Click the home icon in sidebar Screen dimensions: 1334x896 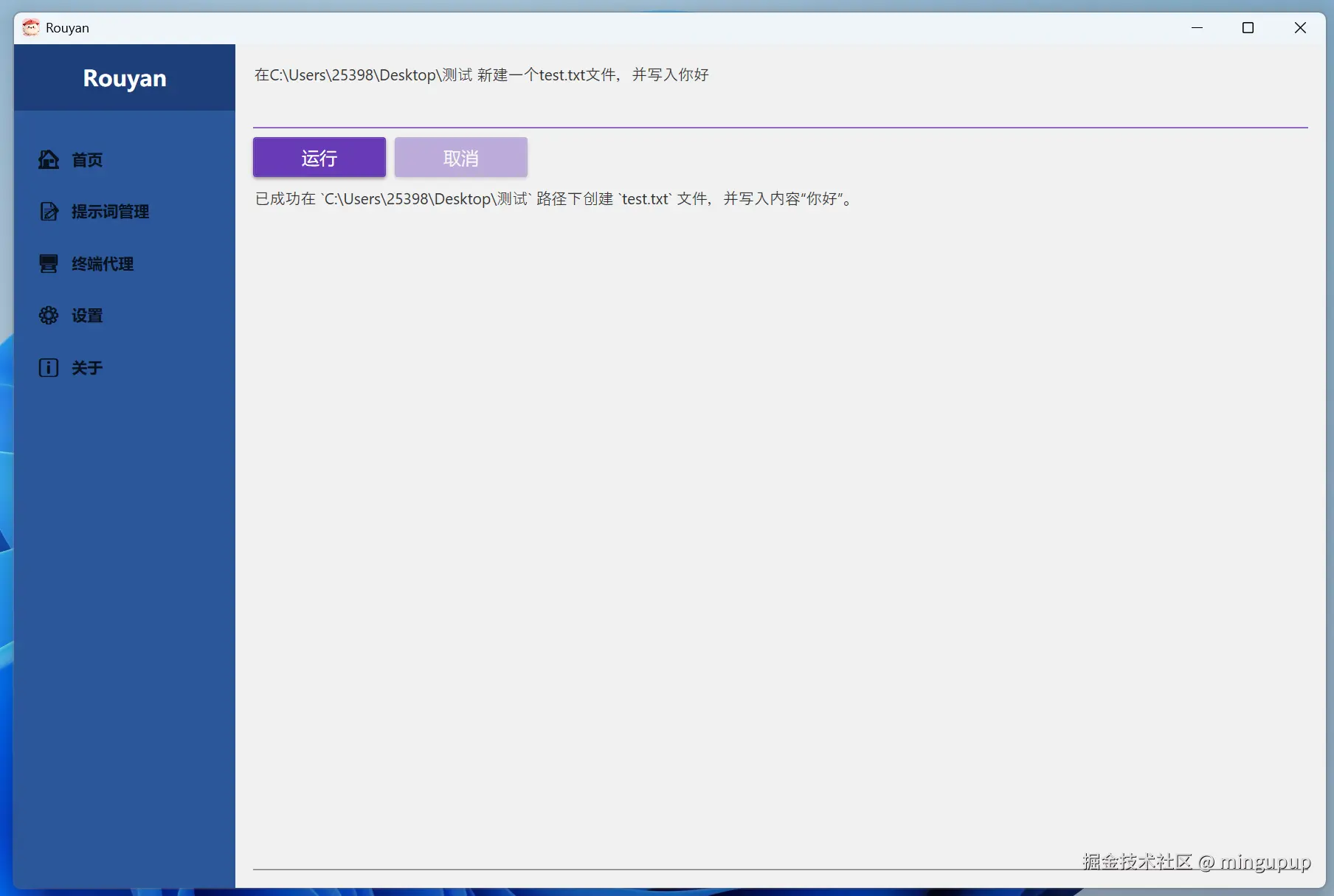(49, 159)
